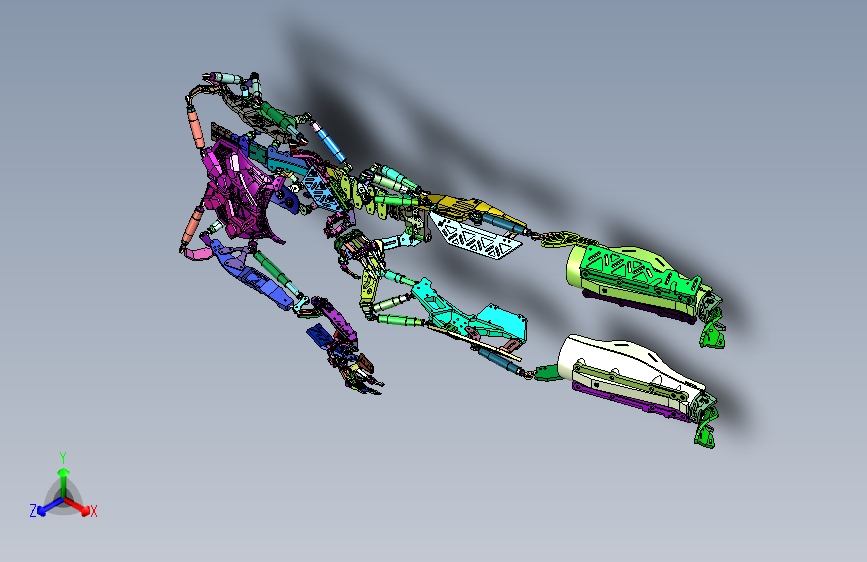Click the blue Z axis of the orientation triad

50,507
